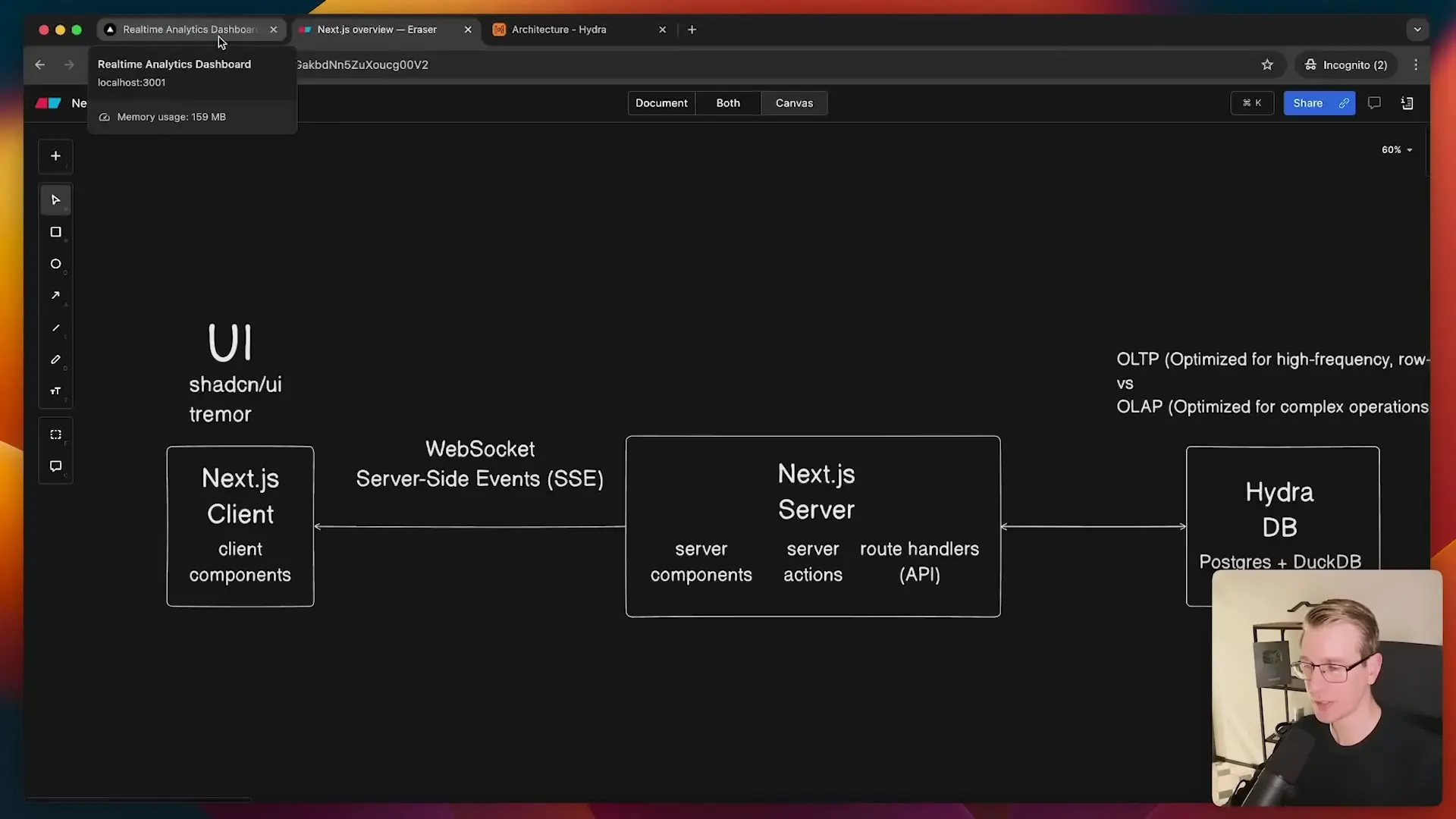Open Chrome three-dot menu
The width and height of the screenshot is (1456, 819).
(x=1416, y=65)
